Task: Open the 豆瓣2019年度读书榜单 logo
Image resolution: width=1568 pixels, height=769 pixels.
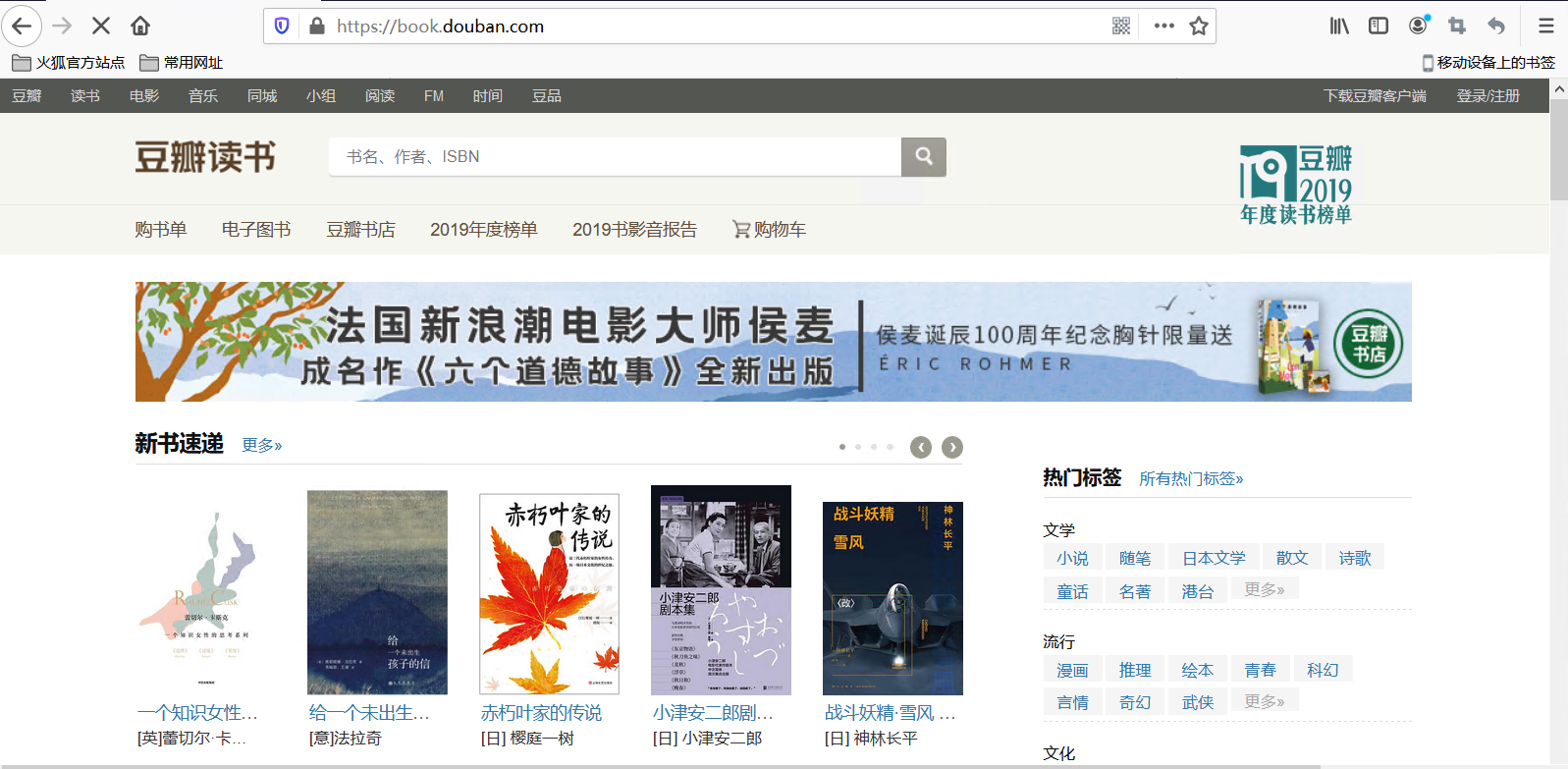Action: [1296, 185]
